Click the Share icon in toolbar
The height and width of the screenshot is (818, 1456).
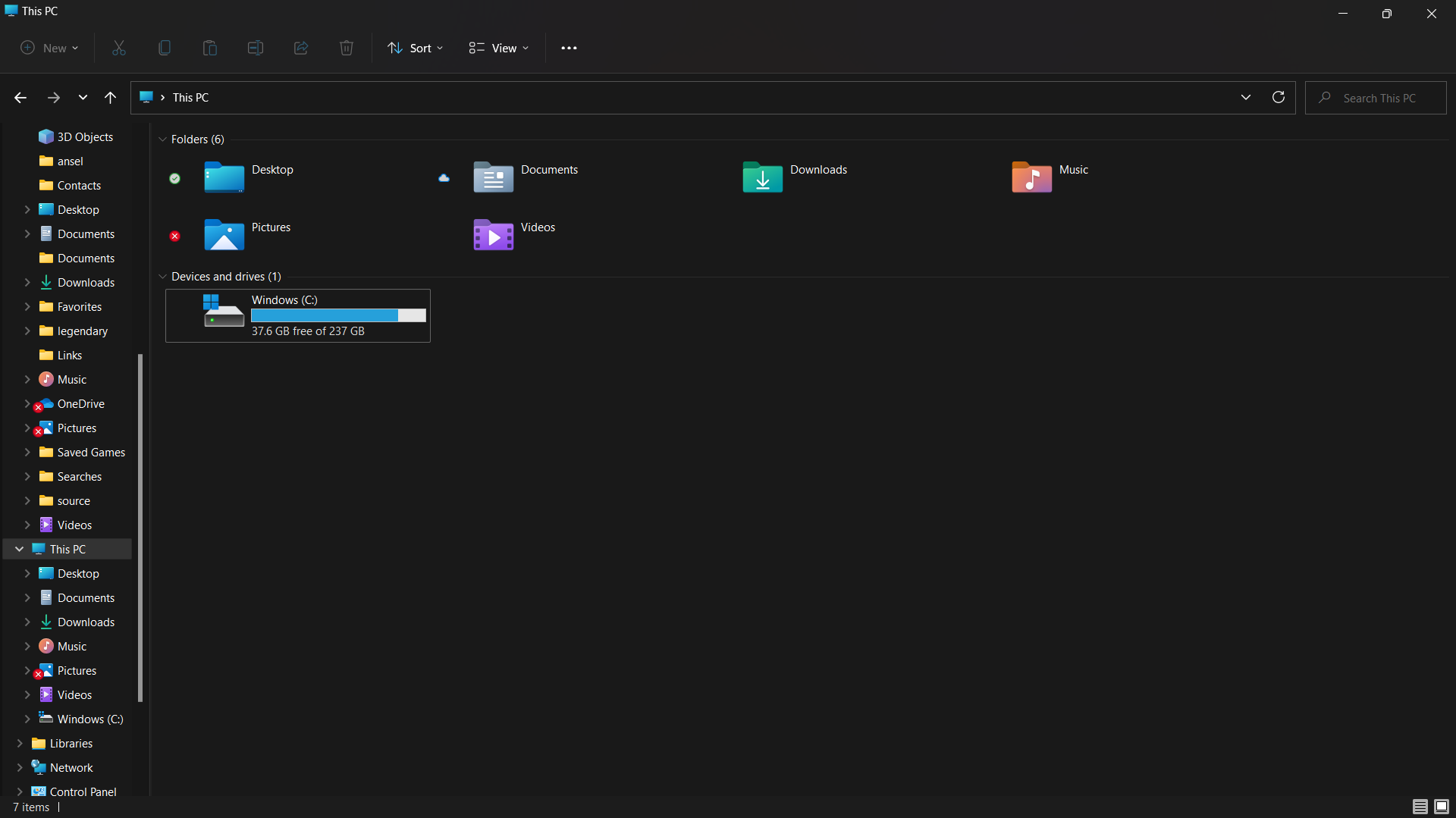click(301, 48)
